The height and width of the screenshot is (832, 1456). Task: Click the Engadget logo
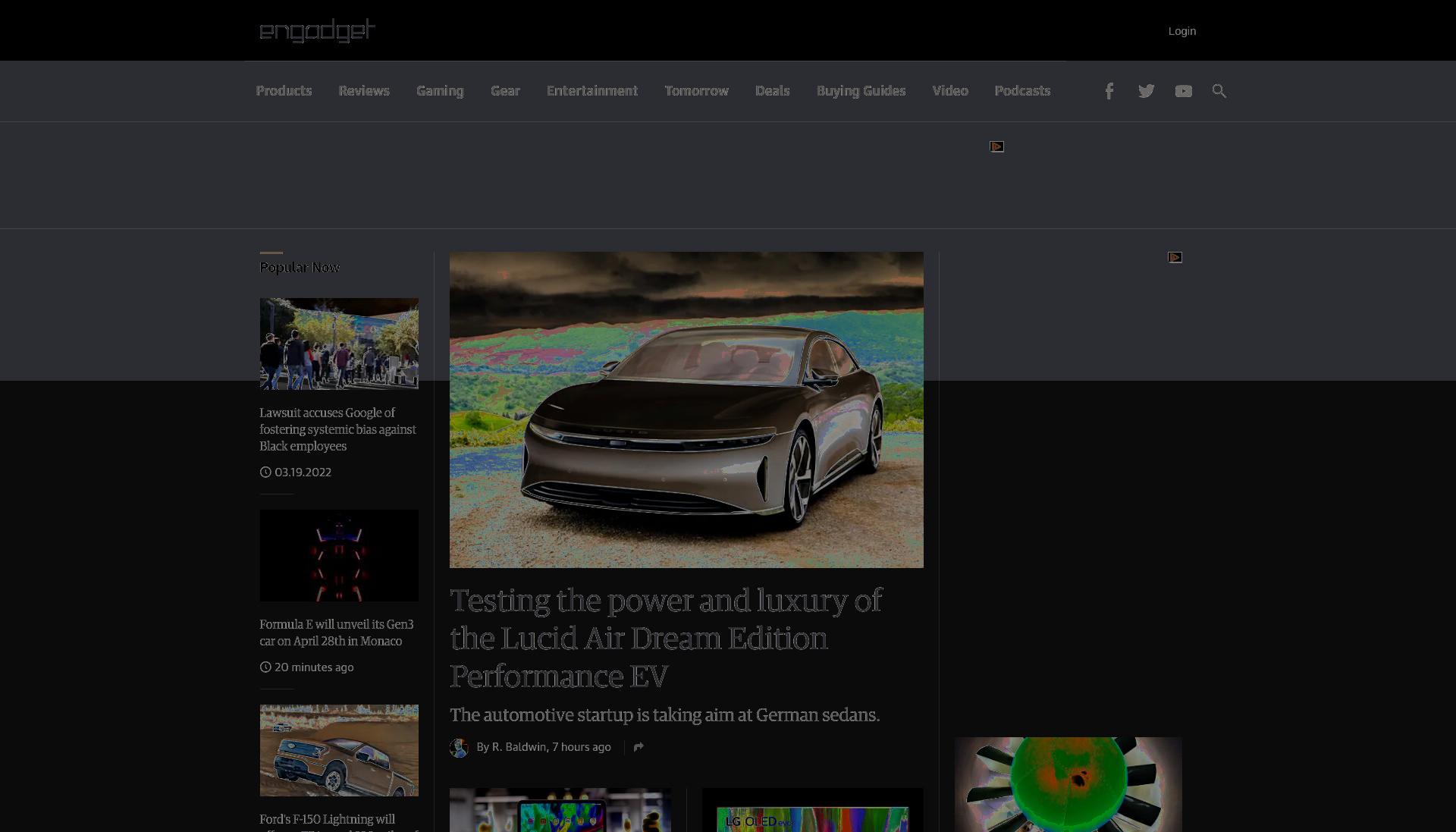[x=318, y=30]
